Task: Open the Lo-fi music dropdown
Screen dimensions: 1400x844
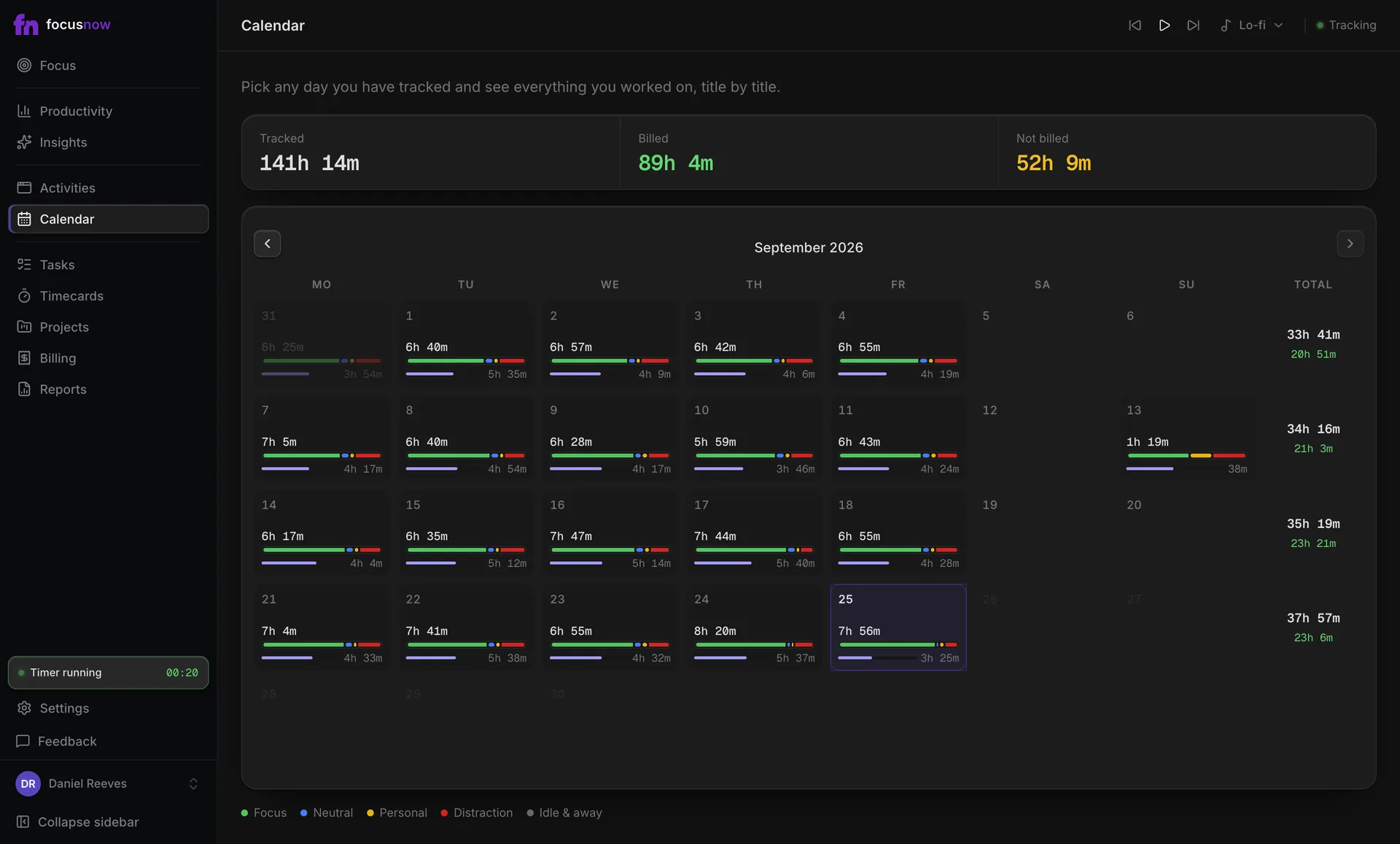Action: [1253, 26]
